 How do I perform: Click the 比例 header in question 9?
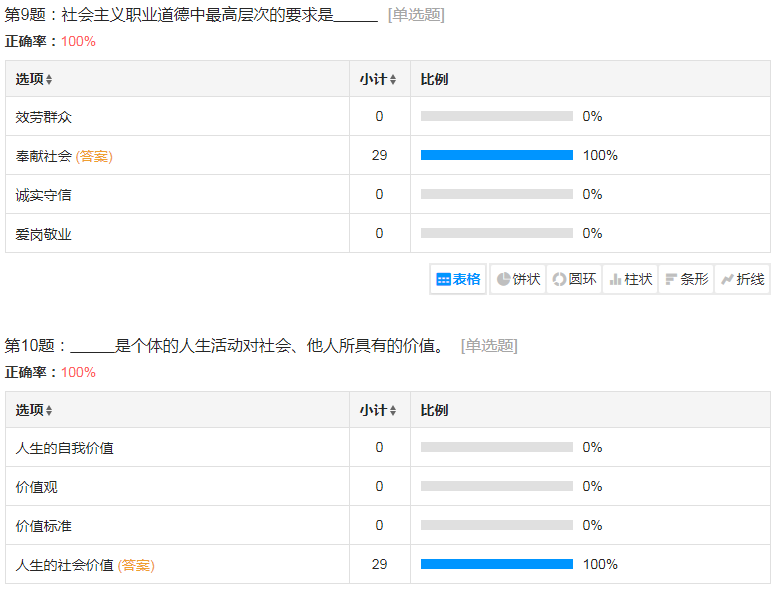[434, 79]
